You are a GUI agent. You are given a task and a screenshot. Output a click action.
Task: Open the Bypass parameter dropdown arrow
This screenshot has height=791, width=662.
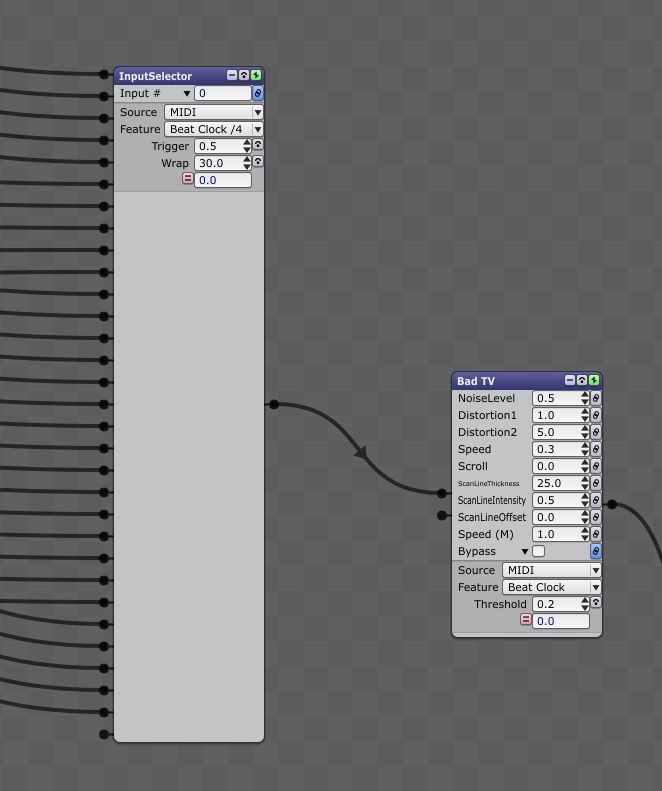[x=525, y=551]
